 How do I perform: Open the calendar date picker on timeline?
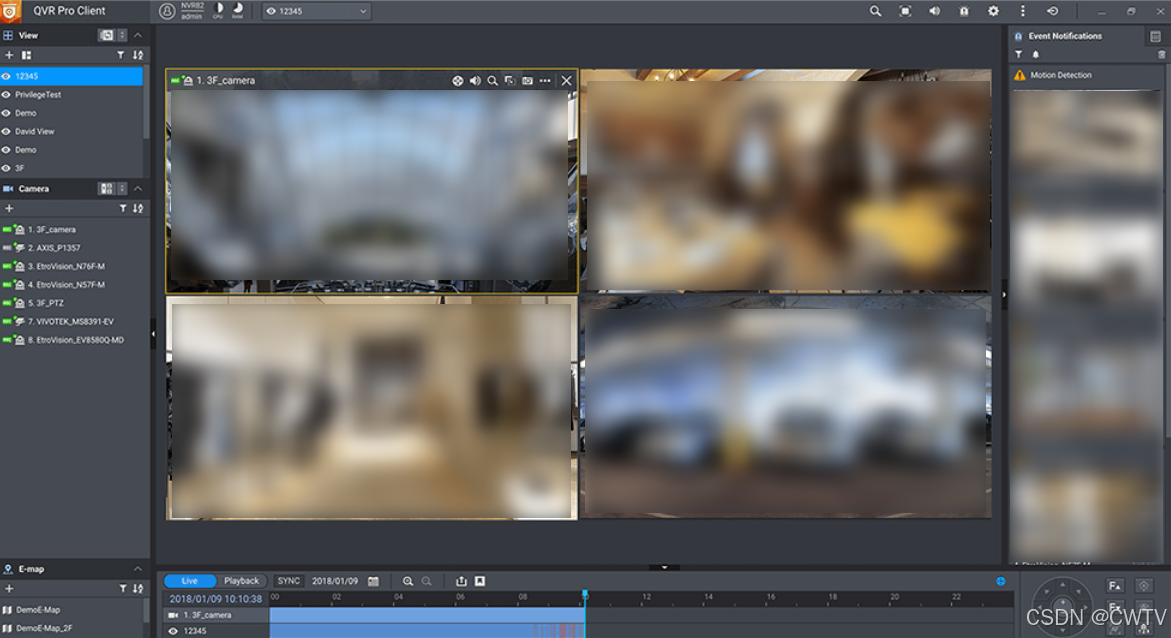coord(373,581)
